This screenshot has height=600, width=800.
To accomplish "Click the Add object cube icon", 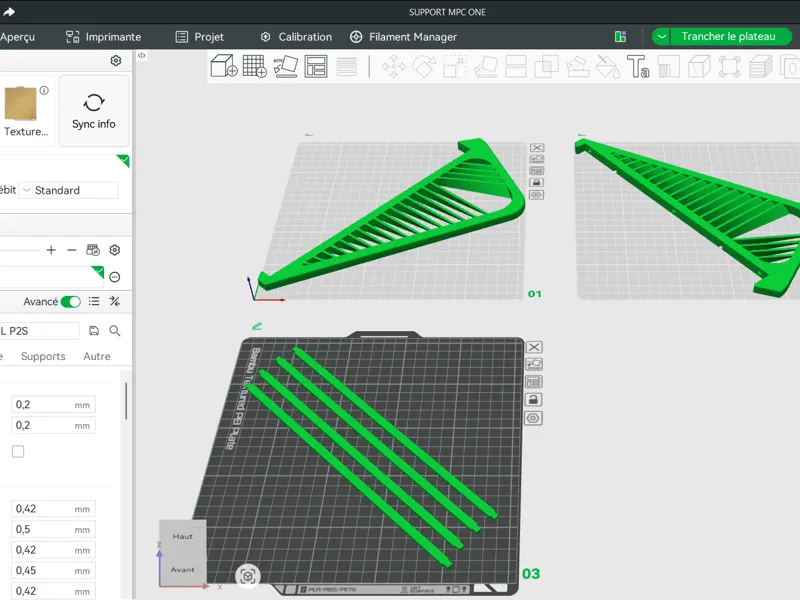I will [224, 66].
